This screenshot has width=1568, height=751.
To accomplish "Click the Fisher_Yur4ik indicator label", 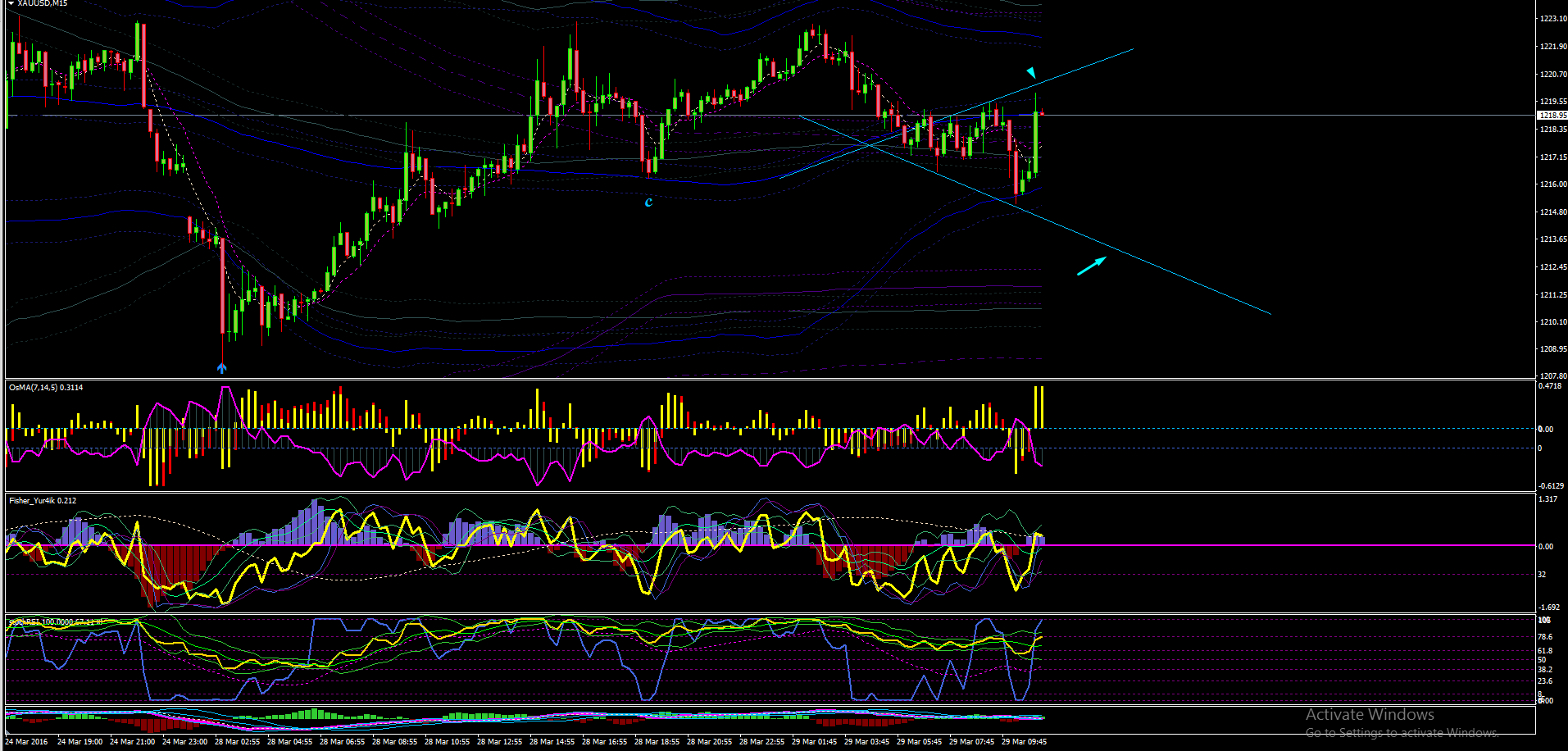I will coord(43,500).
